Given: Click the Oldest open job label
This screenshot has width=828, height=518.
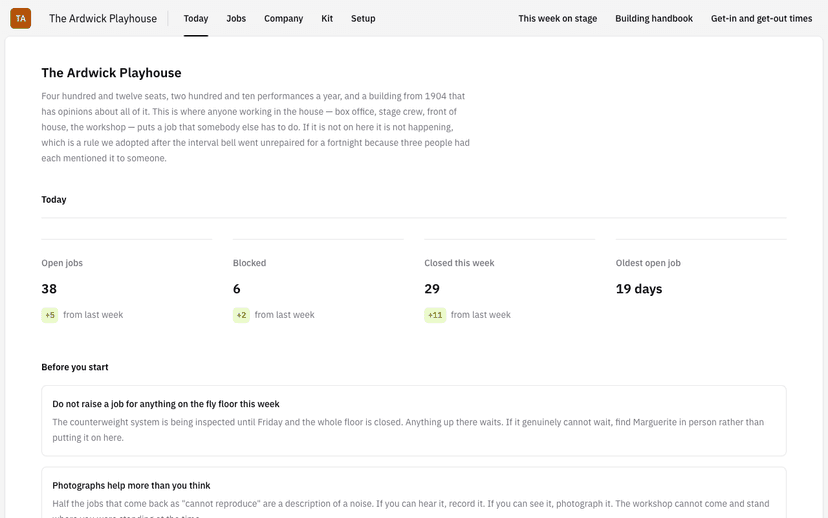Looking at the screenshot, I should [x=648, y=263].
